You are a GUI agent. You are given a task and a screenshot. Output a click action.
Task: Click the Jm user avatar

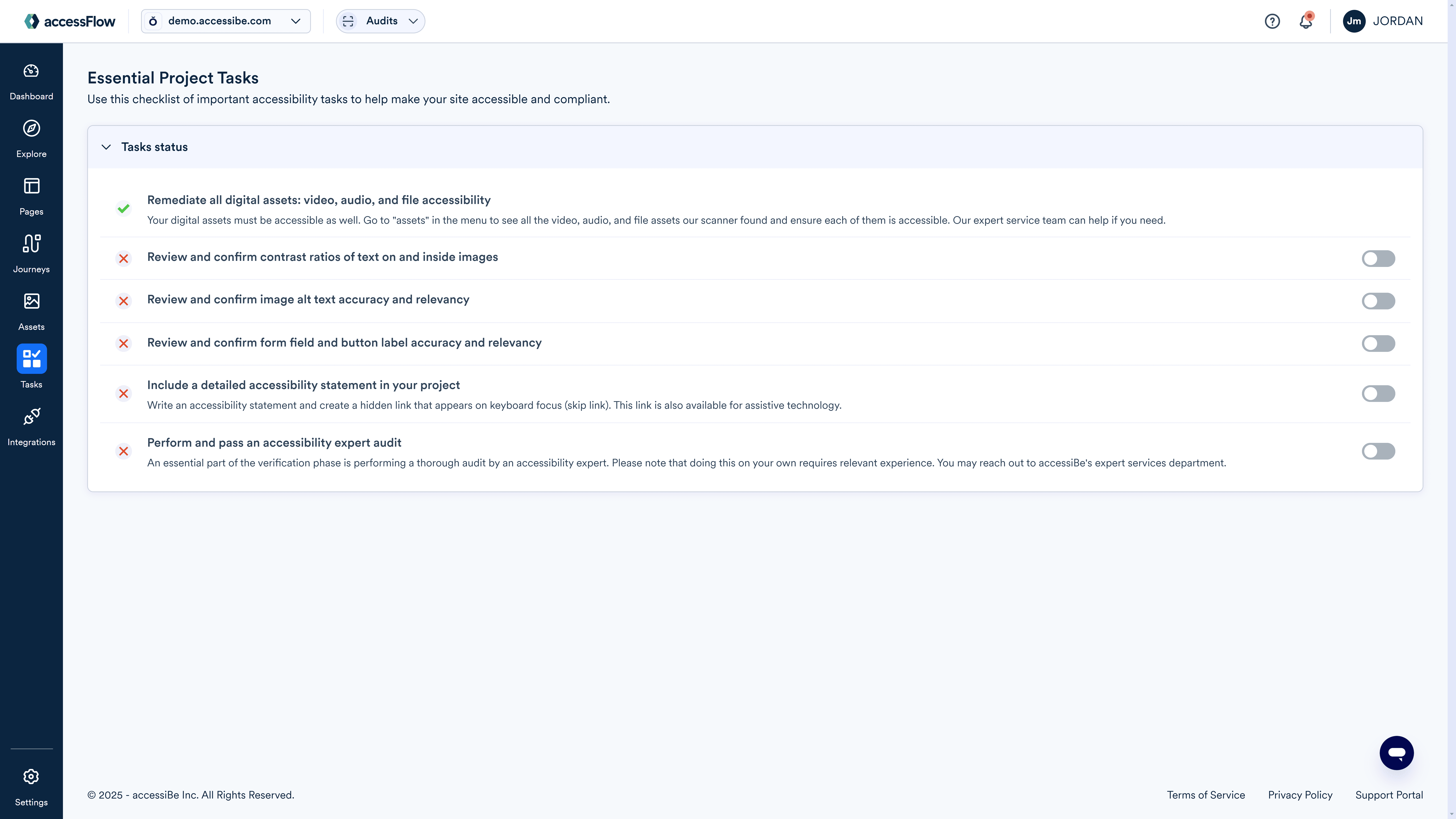1354,21
